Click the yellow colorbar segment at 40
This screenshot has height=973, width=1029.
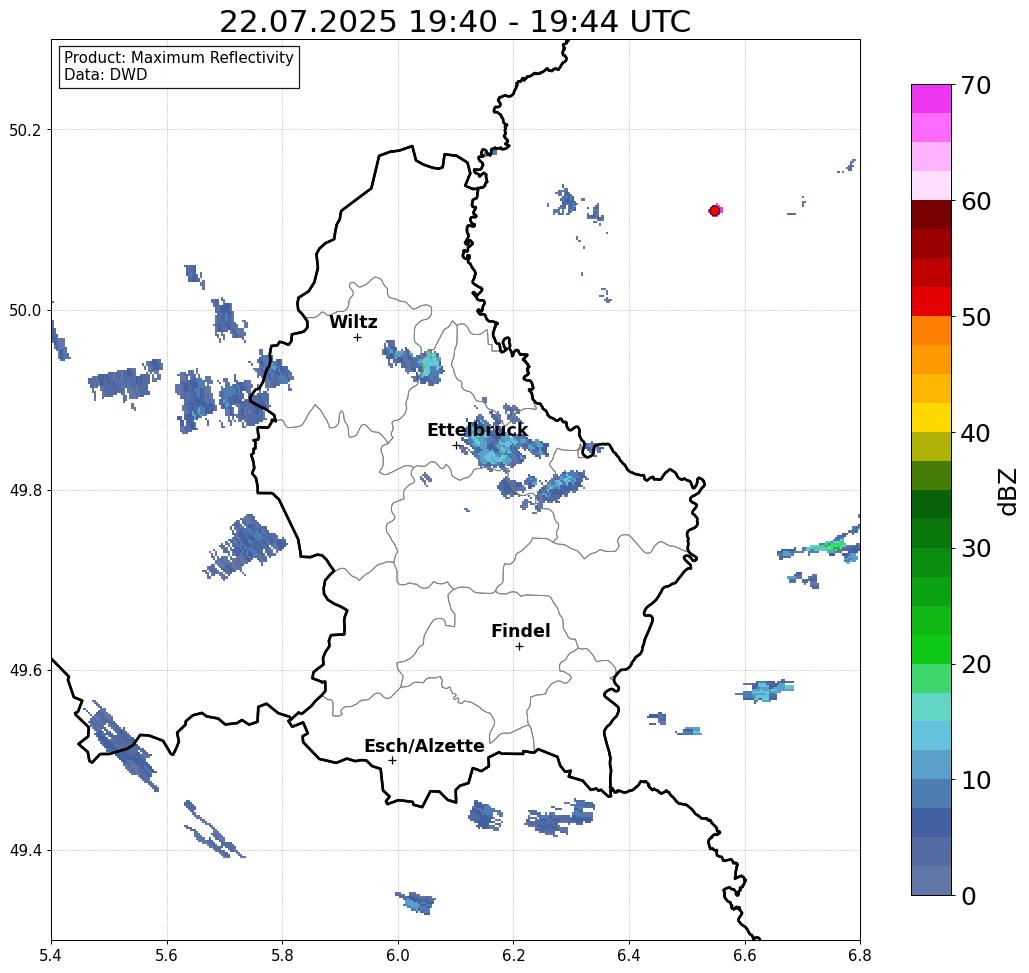click(931, 417)
